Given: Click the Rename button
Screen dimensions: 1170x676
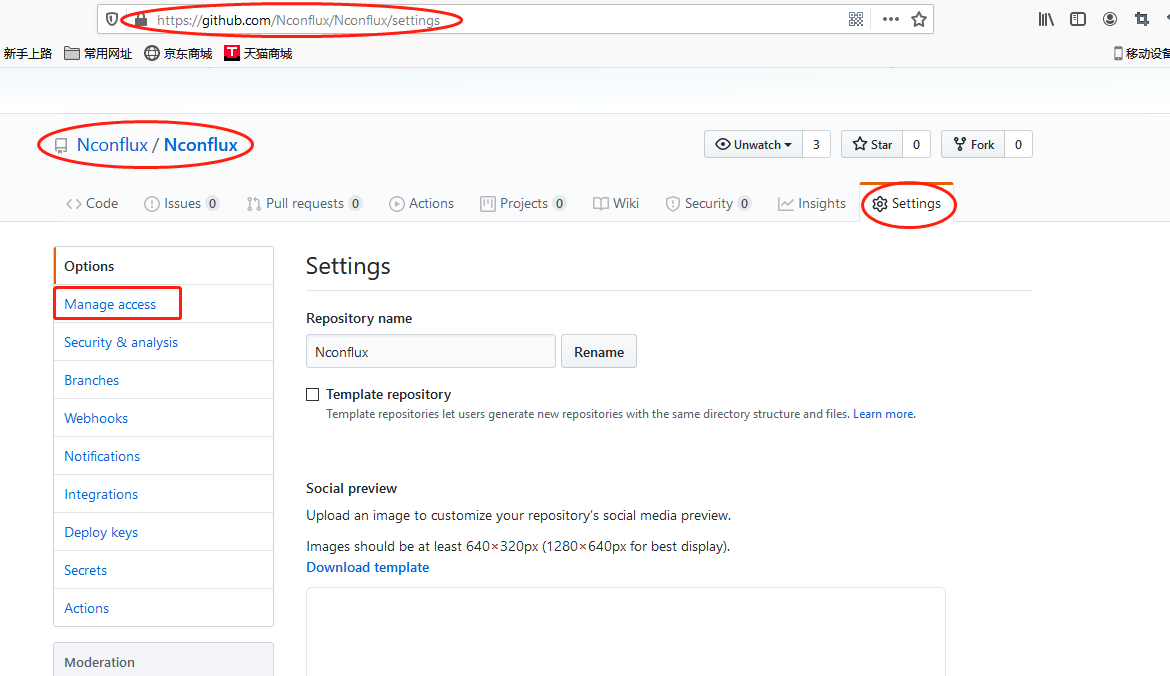Looking at the screenshot, I should [x=599, y=352].
